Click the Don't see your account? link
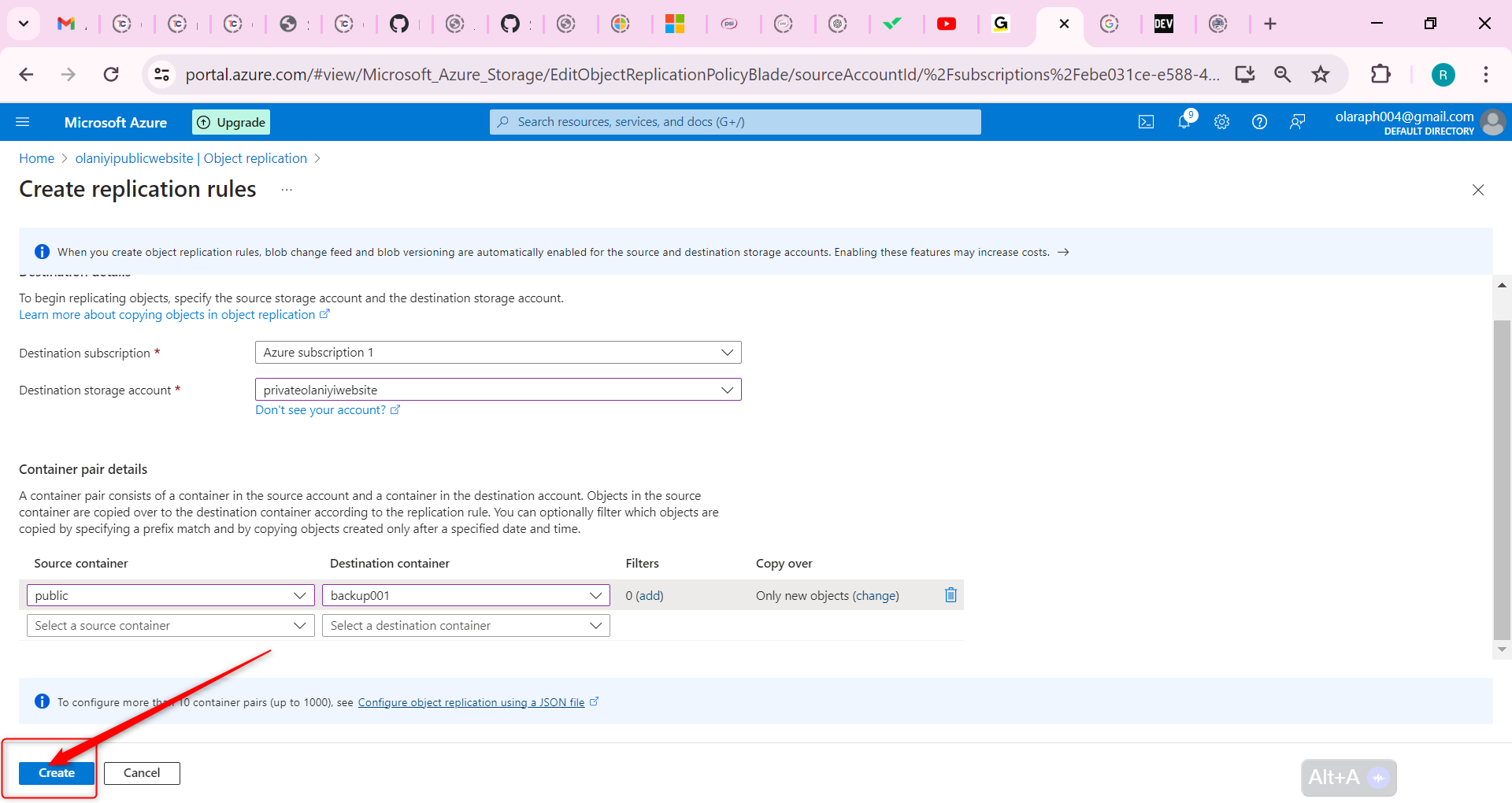 tap(328, 410)
